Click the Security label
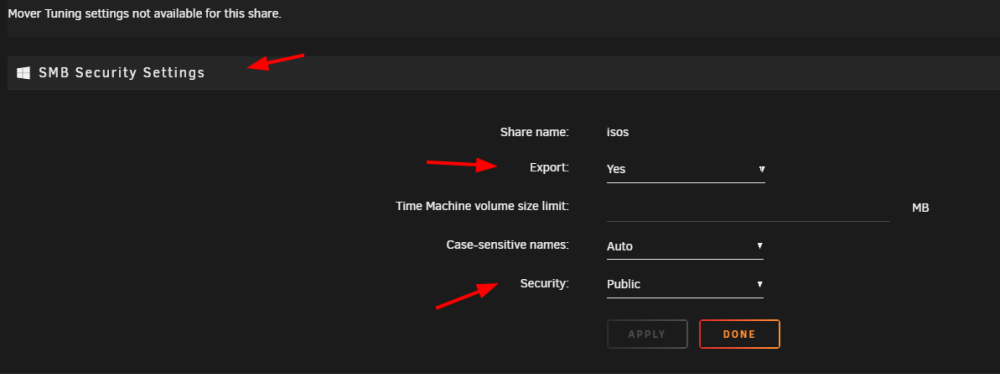 [x=544, y=283]
